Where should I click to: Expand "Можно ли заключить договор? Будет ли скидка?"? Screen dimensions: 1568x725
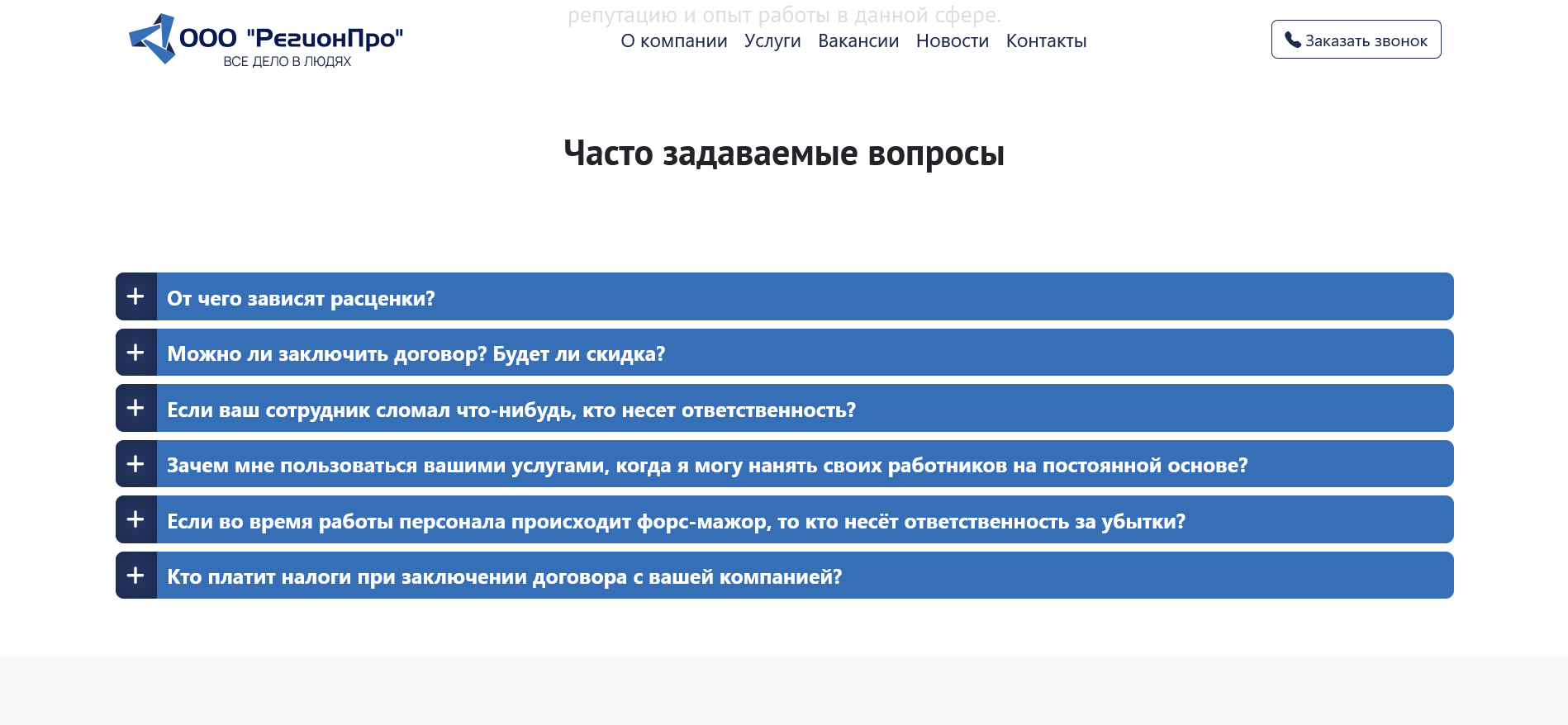(x=416, y=353)
